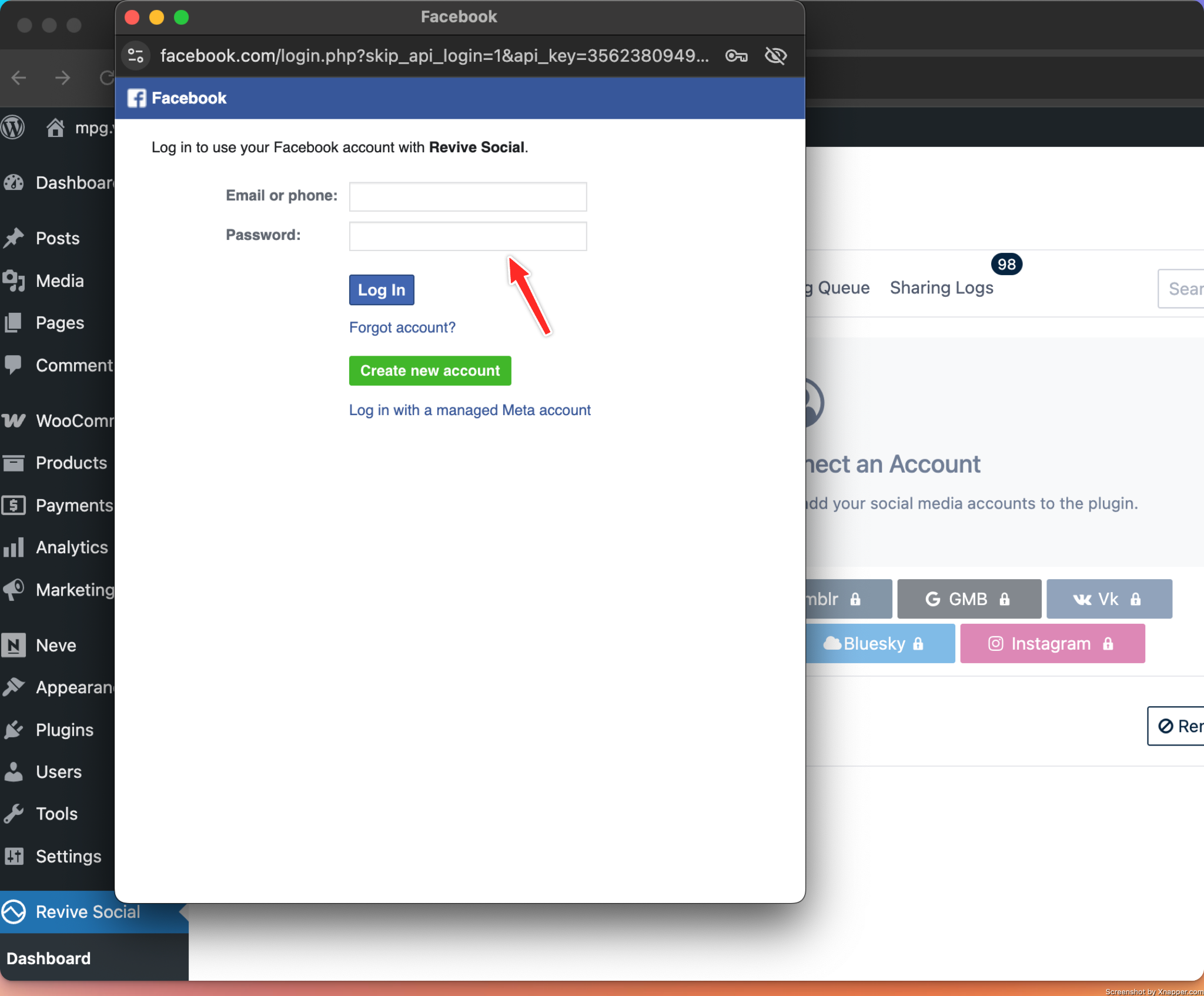The width and height of the screenshot is (1204, 996).
Task: Focus the Password input field
Action: coord(467,236)
